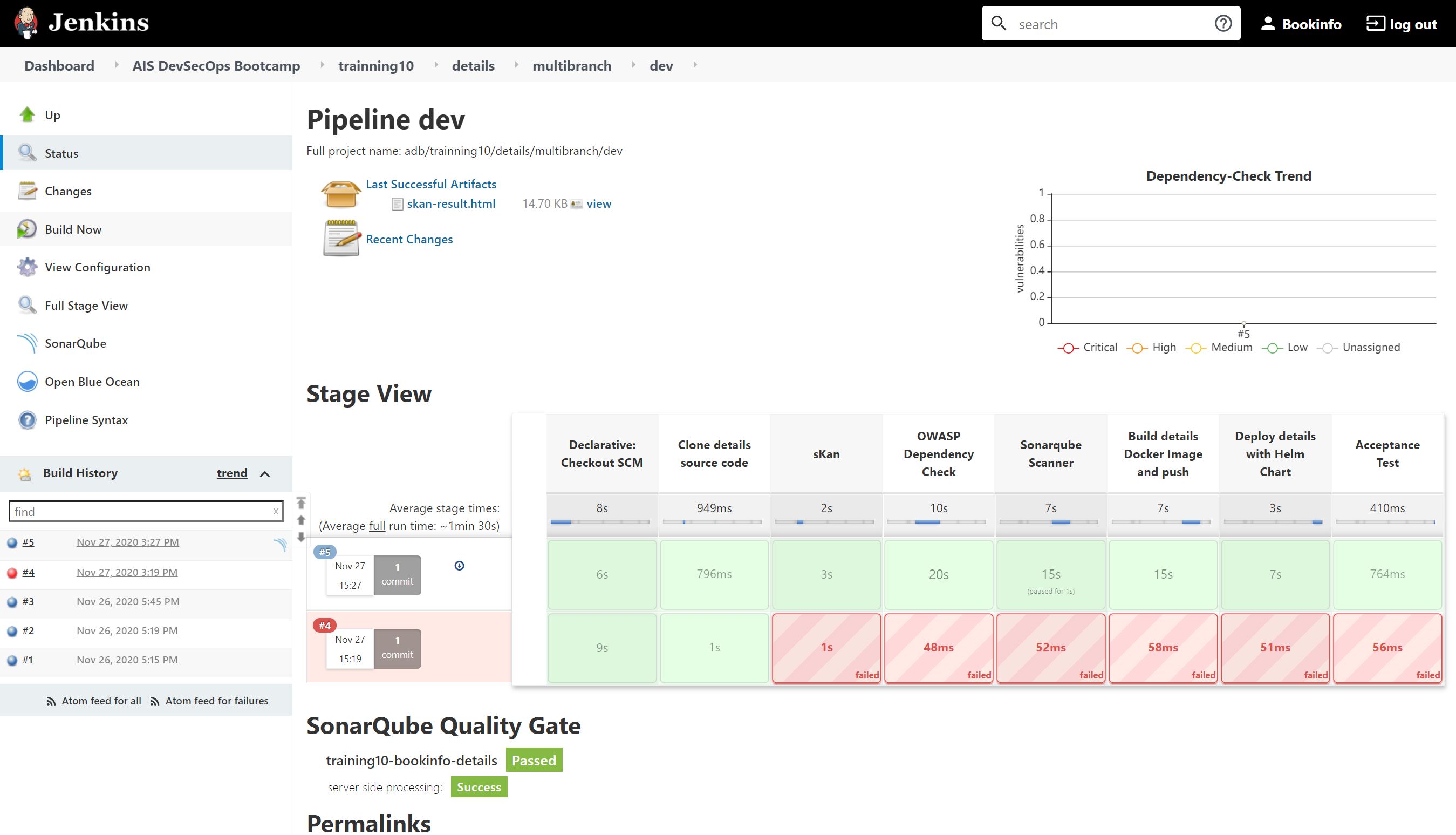The width and height of the screenshot is (1456, 835).
Task: Collapse the Build History panel
Action: [264, 474]
